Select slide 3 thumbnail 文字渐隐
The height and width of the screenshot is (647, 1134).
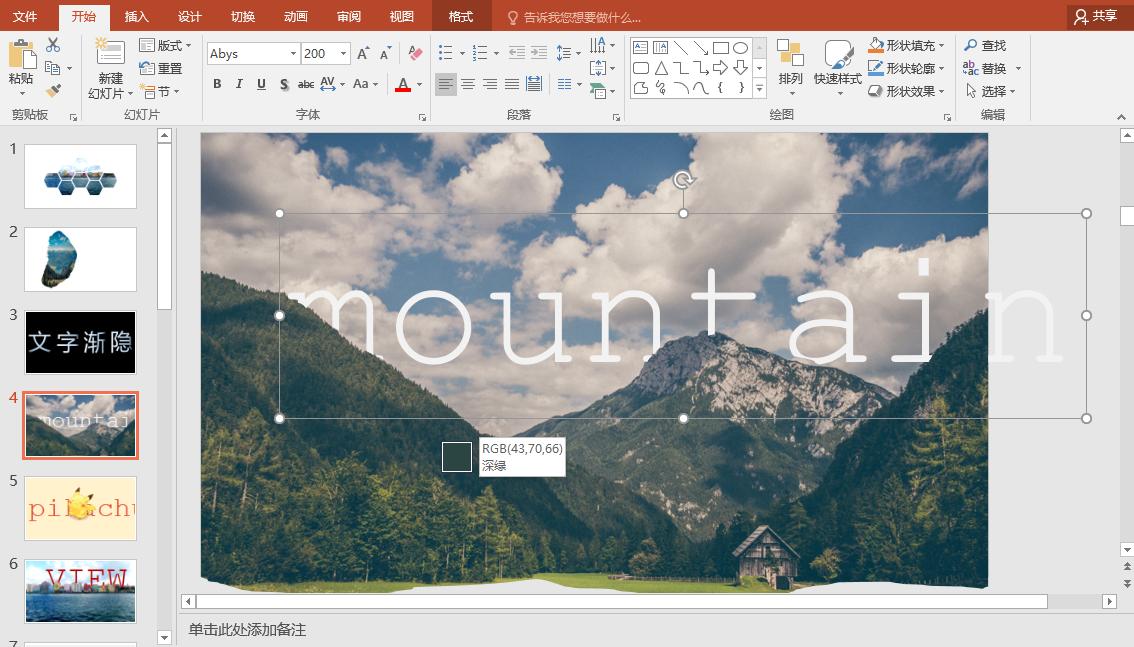click(80, 343)
